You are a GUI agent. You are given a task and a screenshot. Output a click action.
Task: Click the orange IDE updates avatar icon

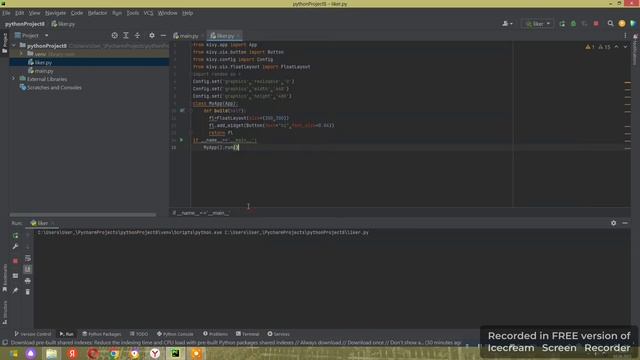coord(622,24)
